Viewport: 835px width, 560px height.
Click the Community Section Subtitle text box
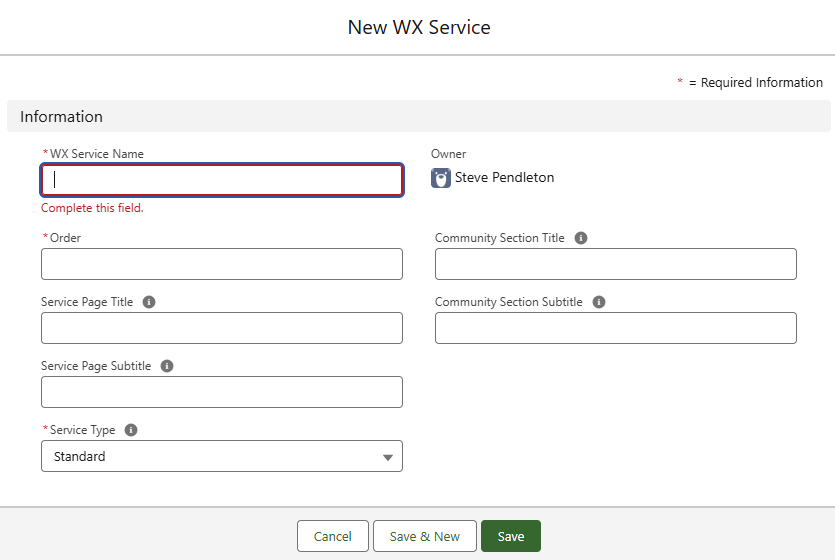click(615, 328)
